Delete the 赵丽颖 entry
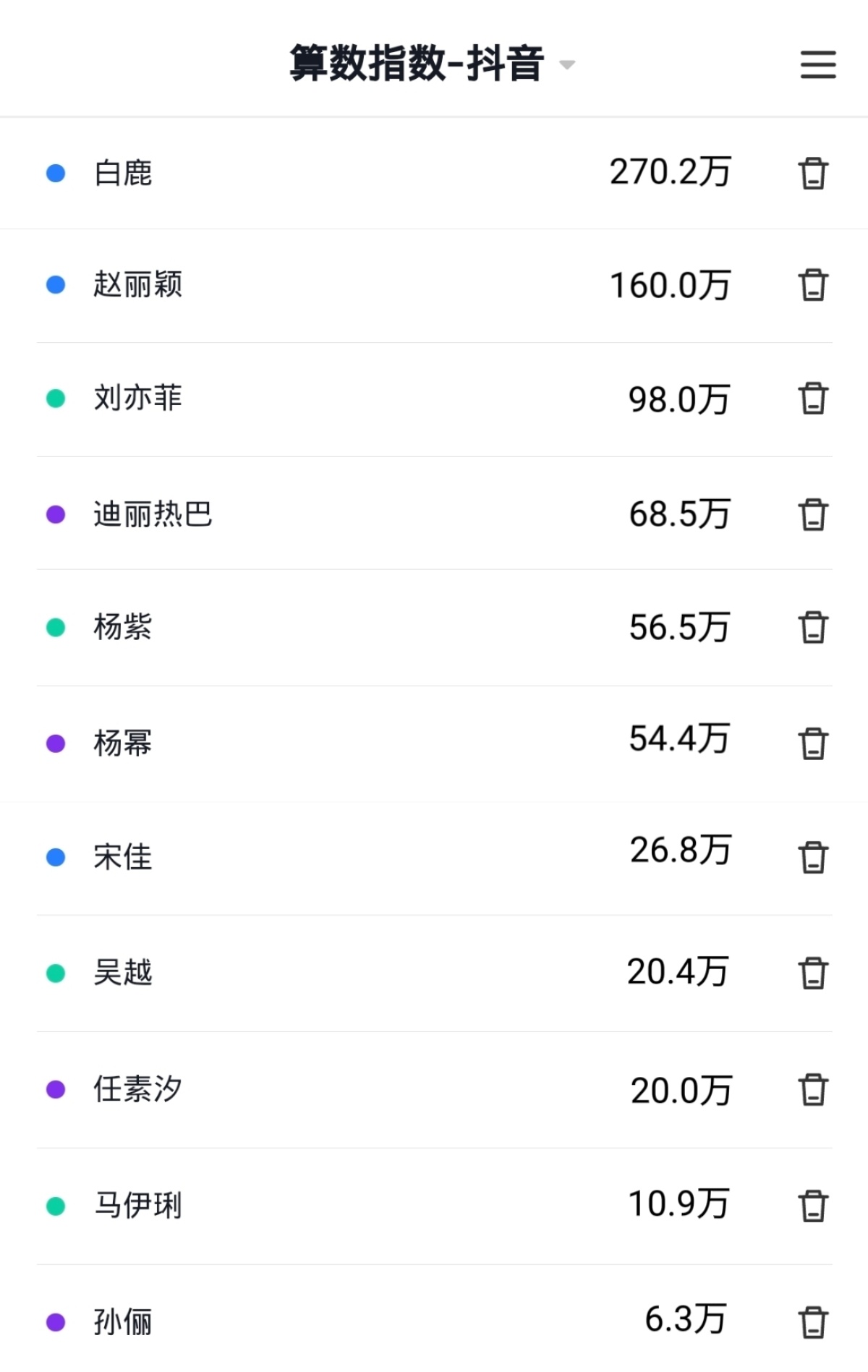 (x=813, y=285)
